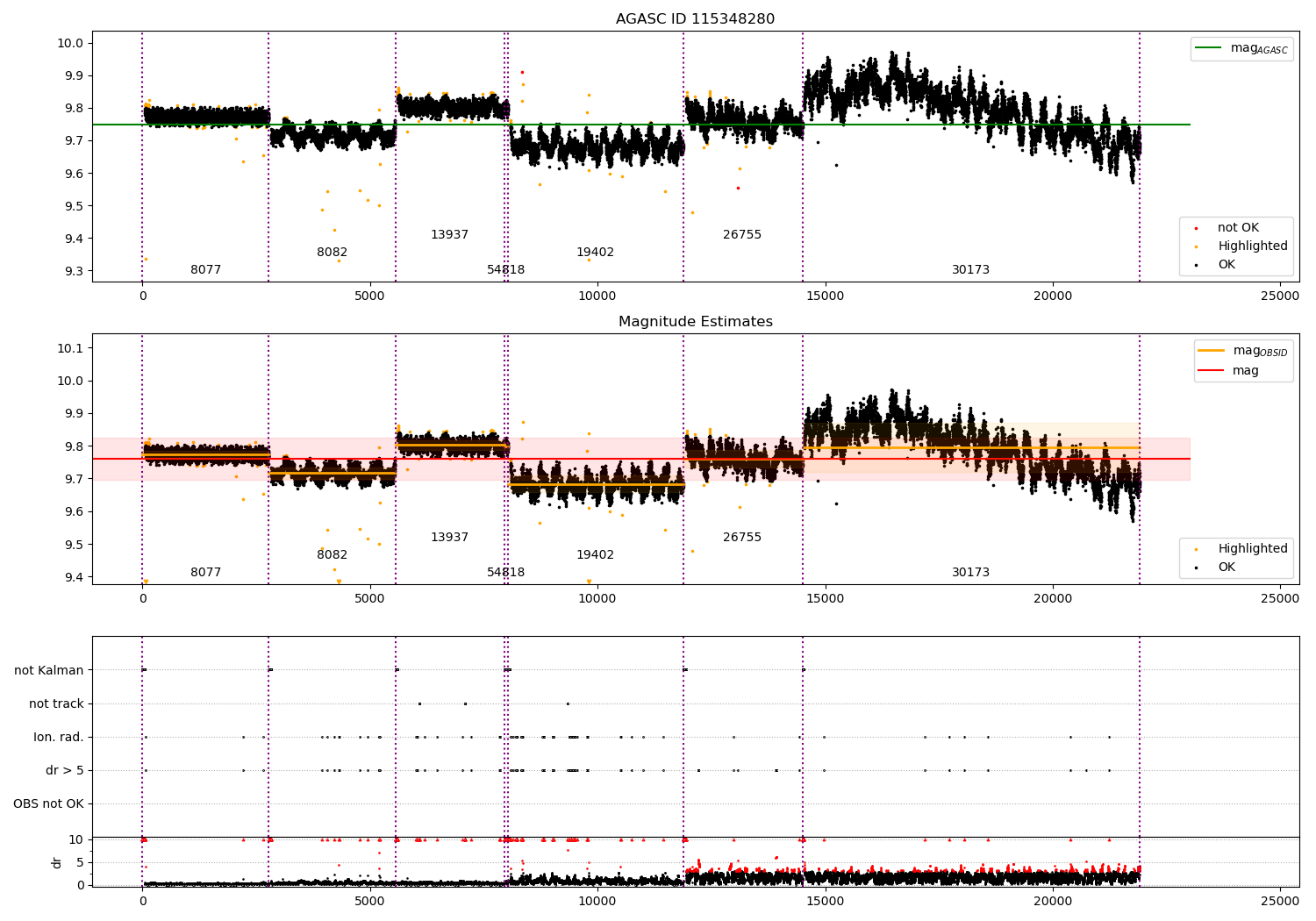1316x921 pixels.
Task: Click obsid label 30173 in the AGASC plot
Action: [970, 270]
